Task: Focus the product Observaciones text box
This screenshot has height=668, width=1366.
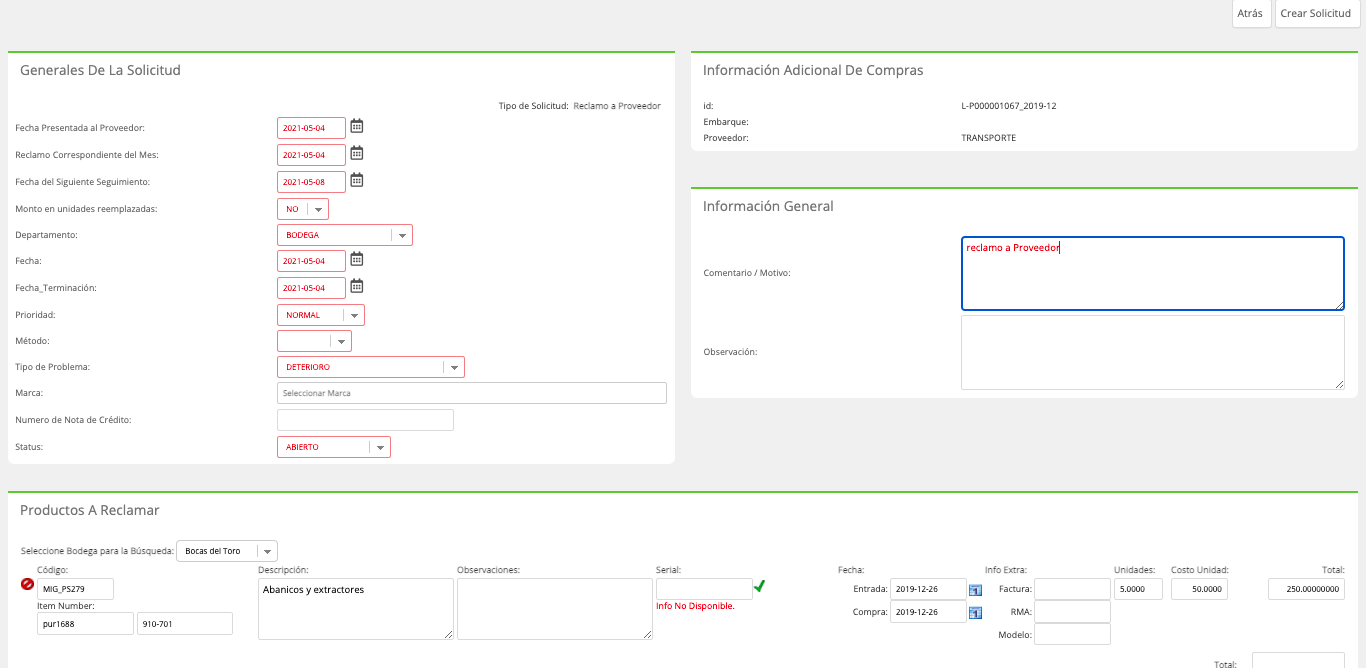Action: [x=555, y=609]
